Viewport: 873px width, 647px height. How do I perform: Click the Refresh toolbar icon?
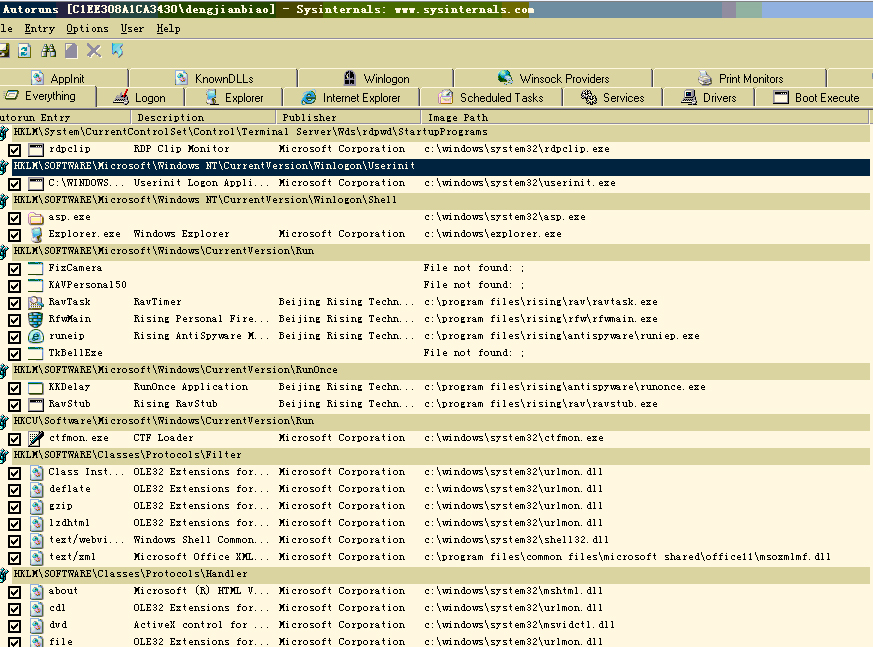(25, 50)
